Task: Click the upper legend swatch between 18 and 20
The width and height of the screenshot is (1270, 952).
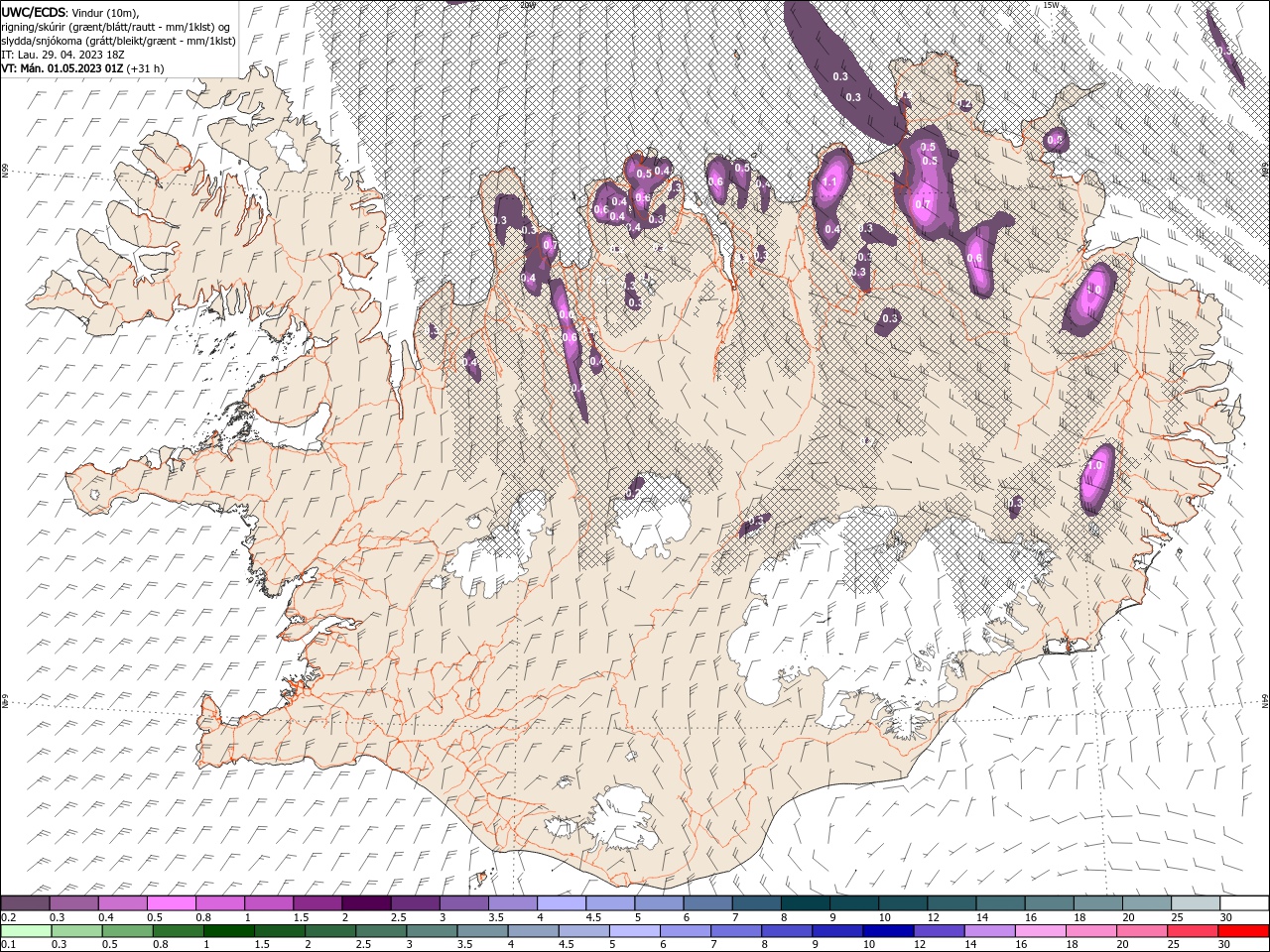Action: click(x=1097, y=902)
